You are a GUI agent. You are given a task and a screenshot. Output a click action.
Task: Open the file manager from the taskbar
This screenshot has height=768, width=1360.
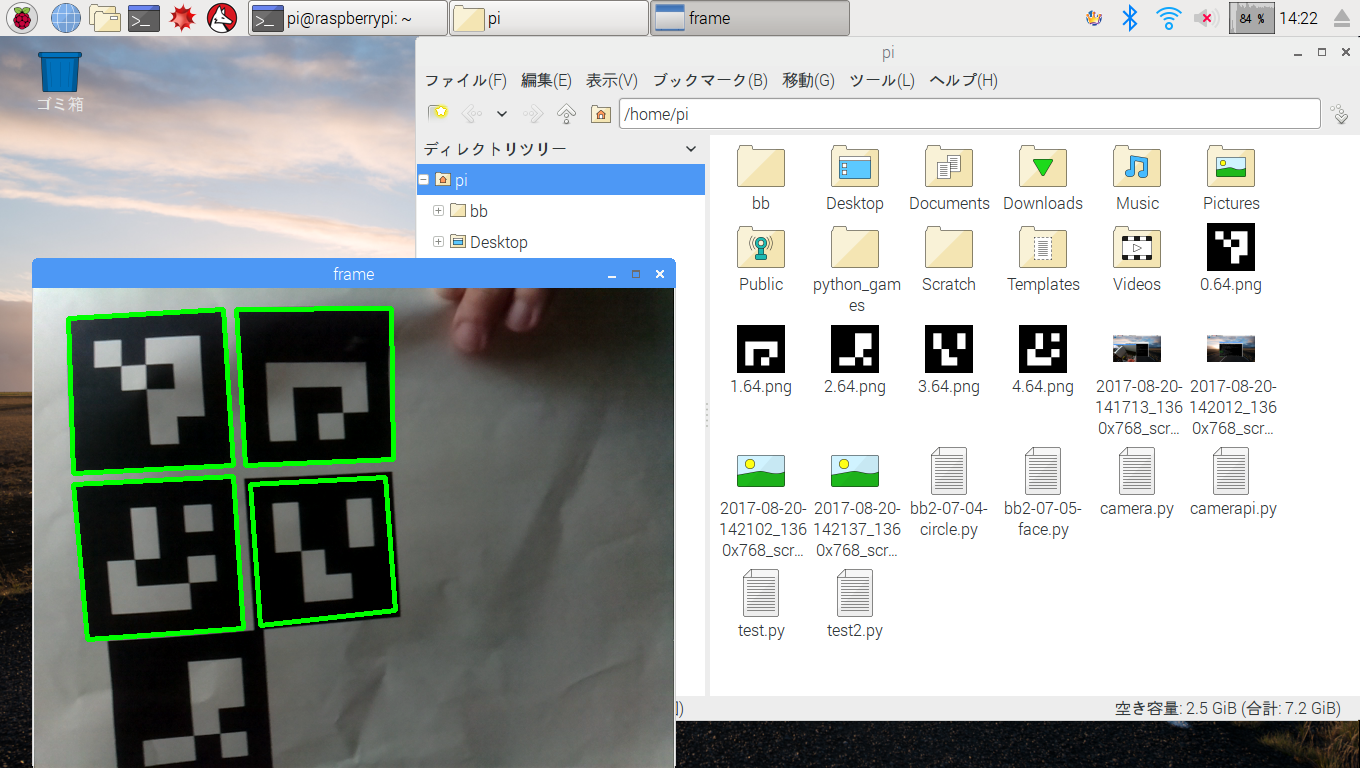[x=105, y=17]
